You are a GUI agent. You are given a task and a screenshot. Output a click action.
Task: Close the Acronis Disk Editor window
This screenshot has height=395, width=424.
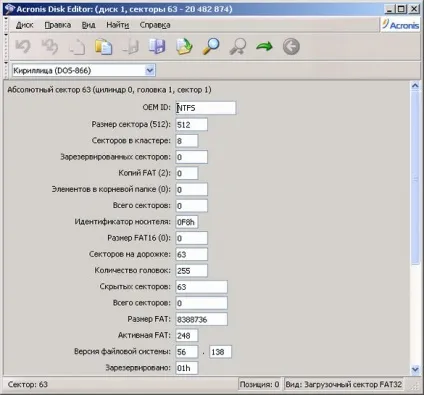tap(414, 9)
